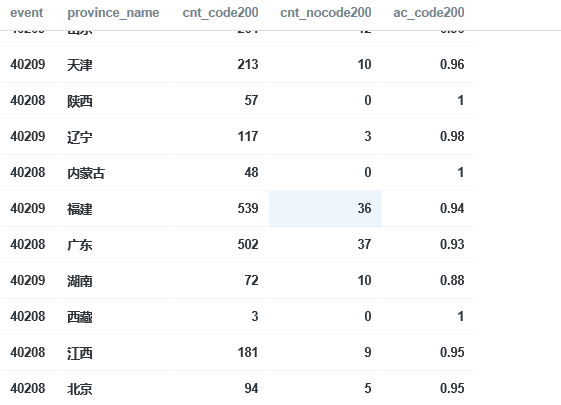Click cnt_code200 value 502

tap(248, 245)
